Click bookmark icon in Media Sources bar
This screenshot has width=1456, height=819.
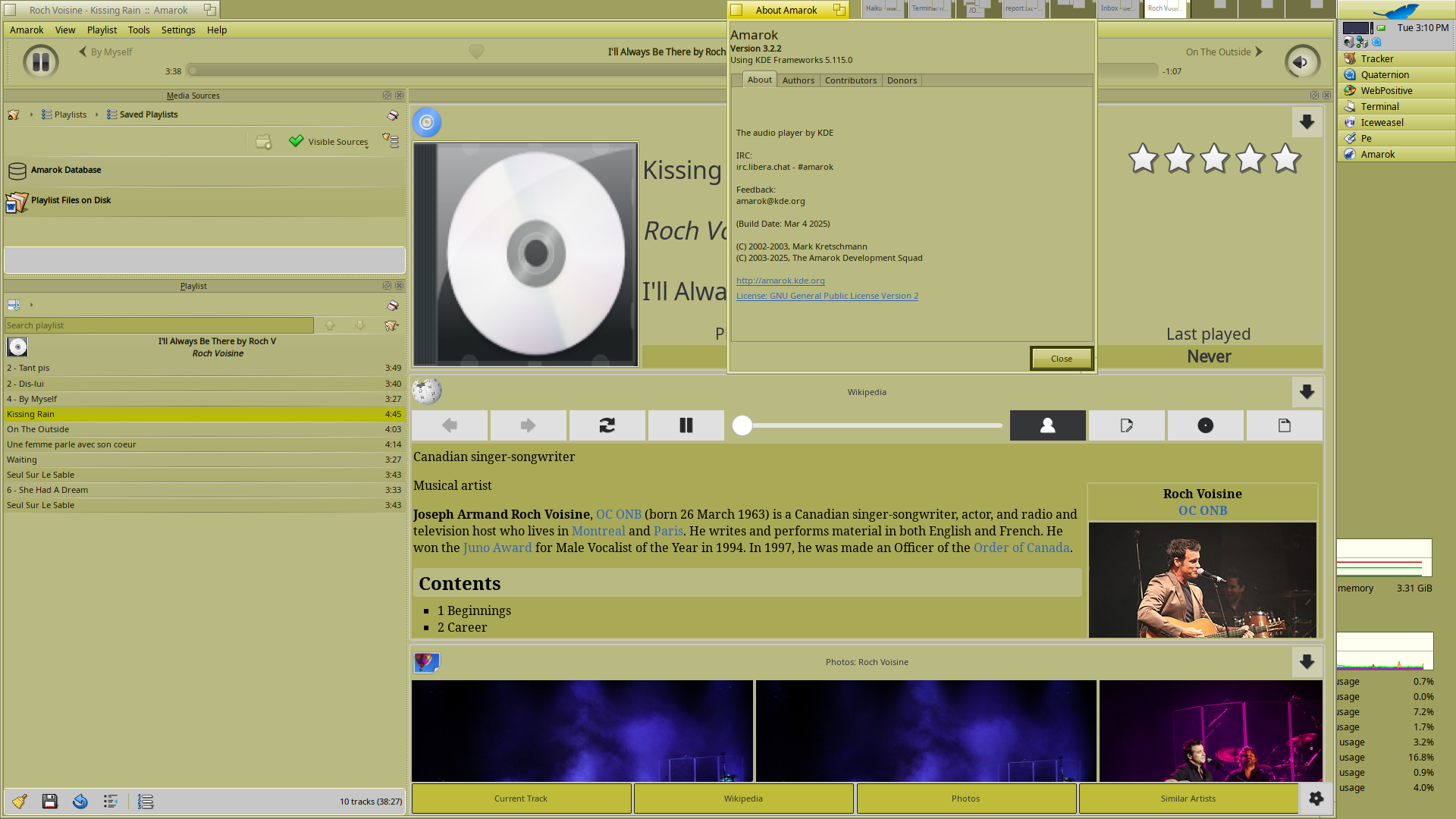(393, 115)
